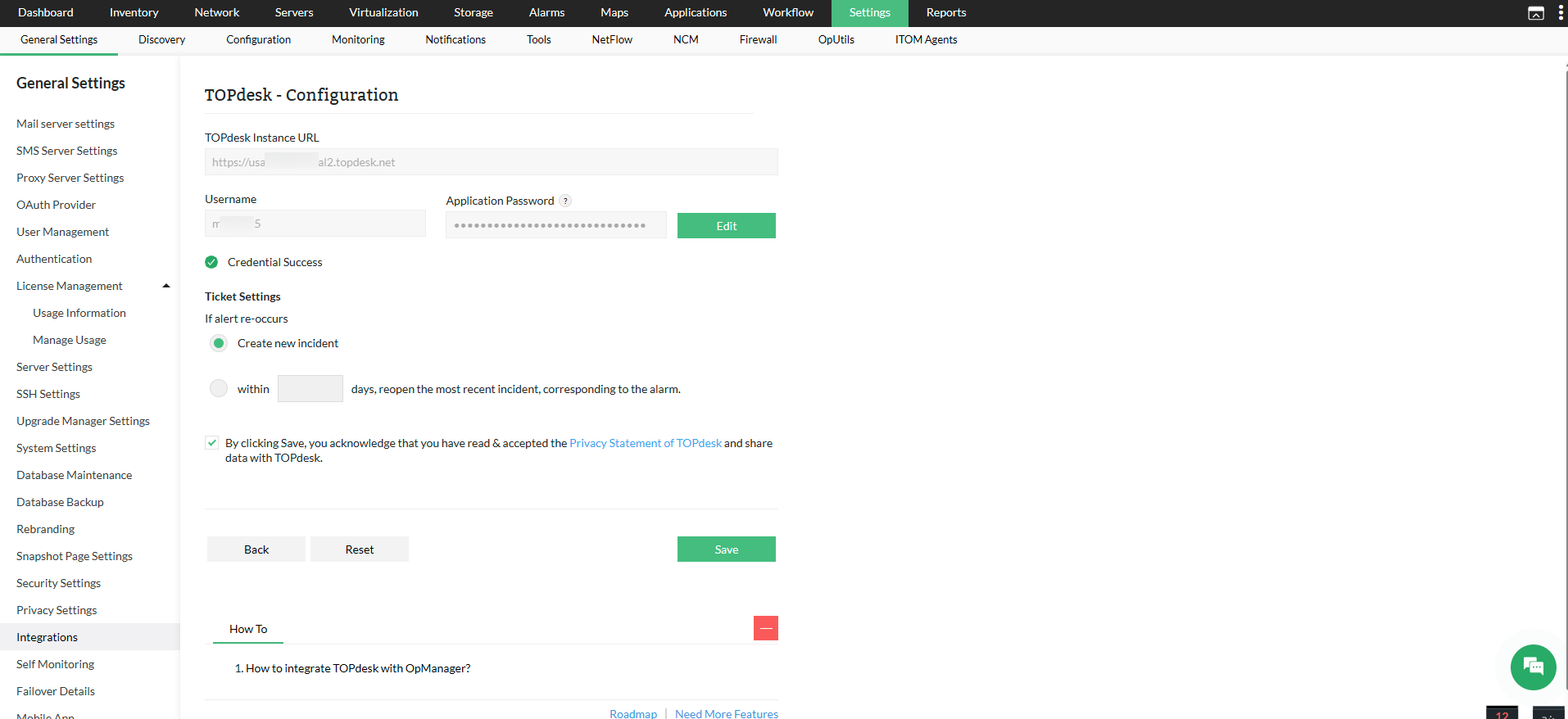Switch to the OpUtils settings tab

(x=836, y=39)
